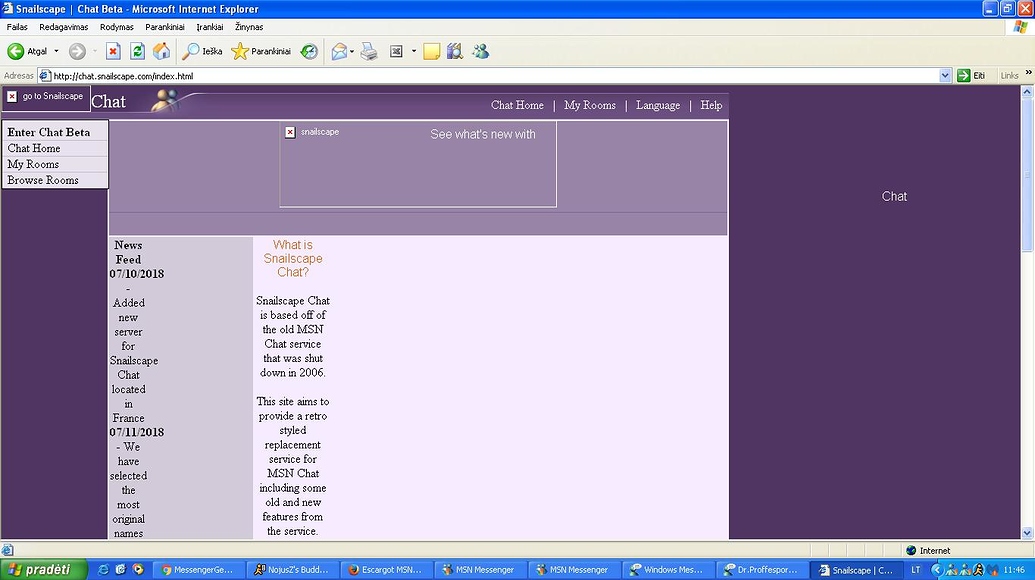The width and height of the screenshot is (1035, 580).
Task: Click the Eiti (Go) button
Action: [971, 76]
